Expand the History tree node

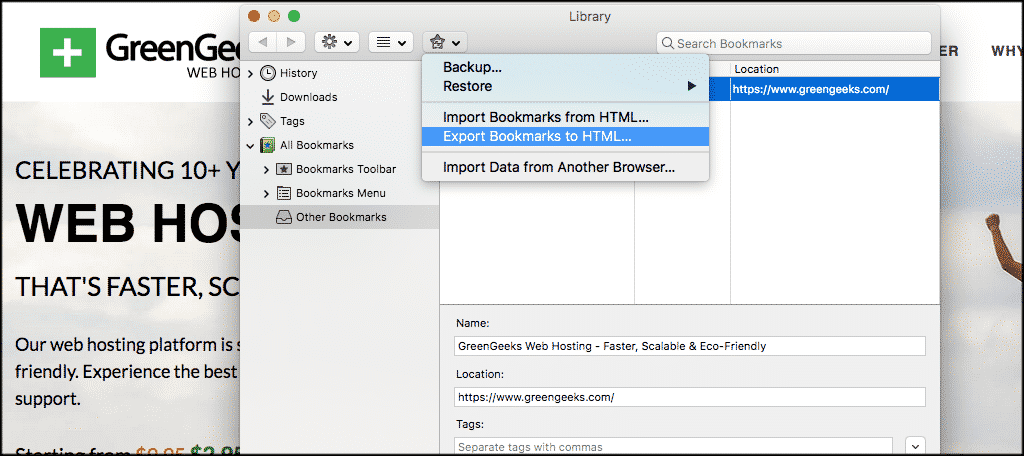tap(250, 74)
